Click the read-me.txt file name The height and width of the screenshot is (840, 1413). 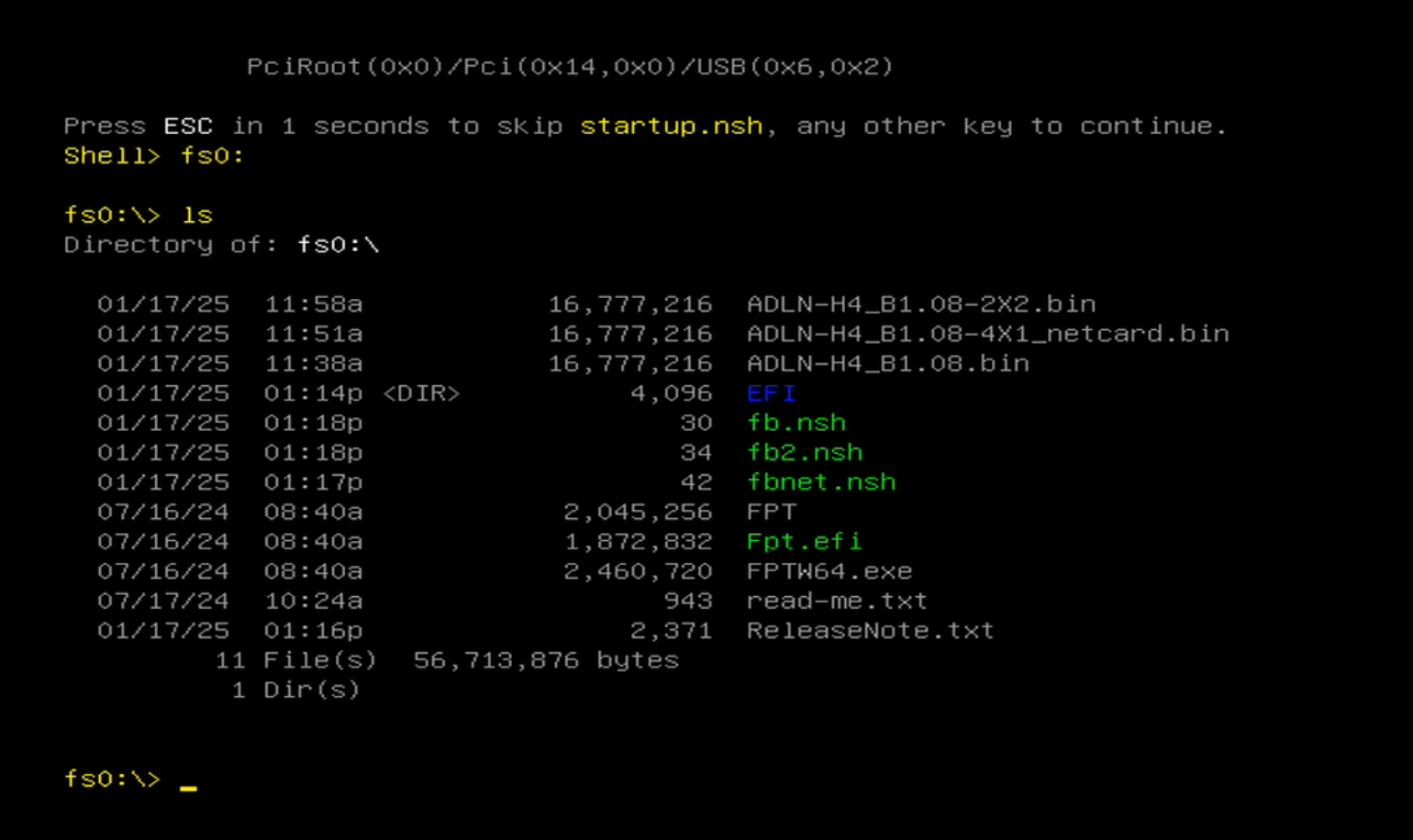(837, 601)
